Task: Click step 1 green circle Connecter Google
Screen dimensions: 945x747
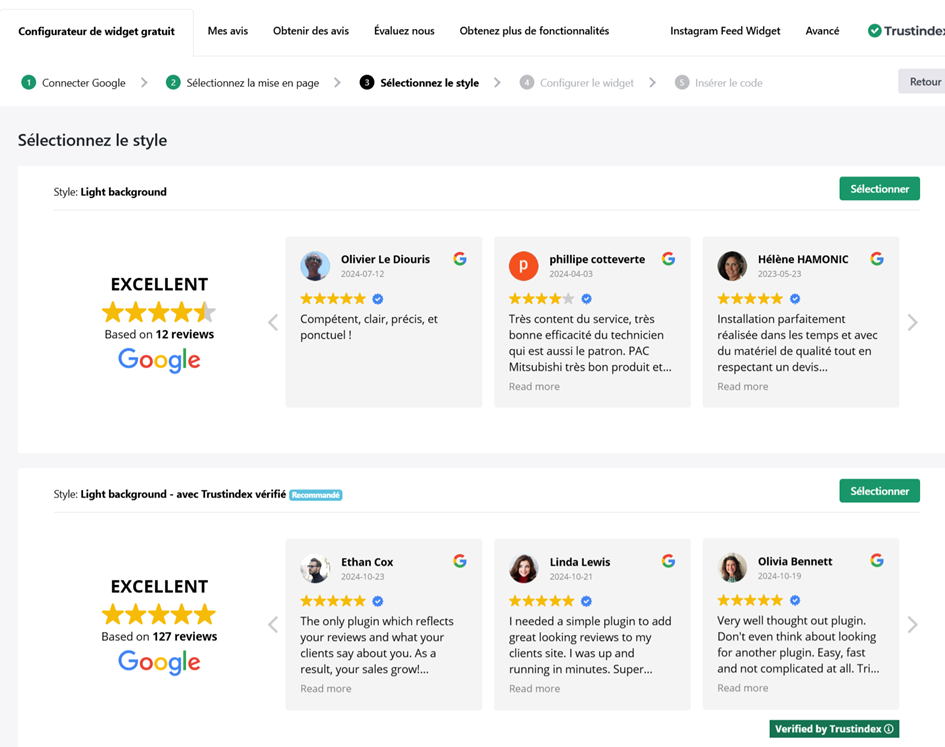Action: (x=28, y=83)
